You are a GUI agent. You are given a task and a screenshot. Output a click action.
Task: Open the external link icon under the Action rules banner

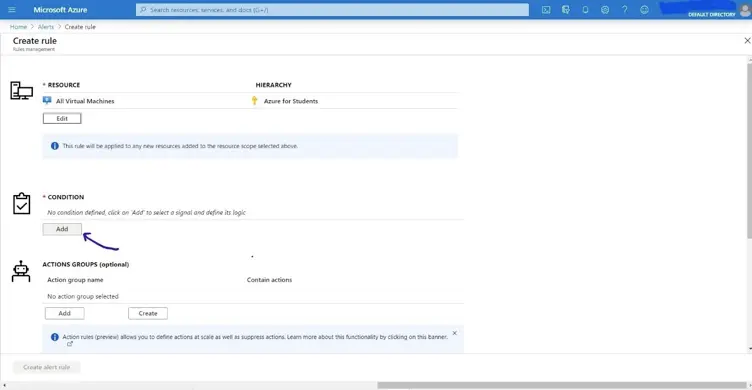70,344
